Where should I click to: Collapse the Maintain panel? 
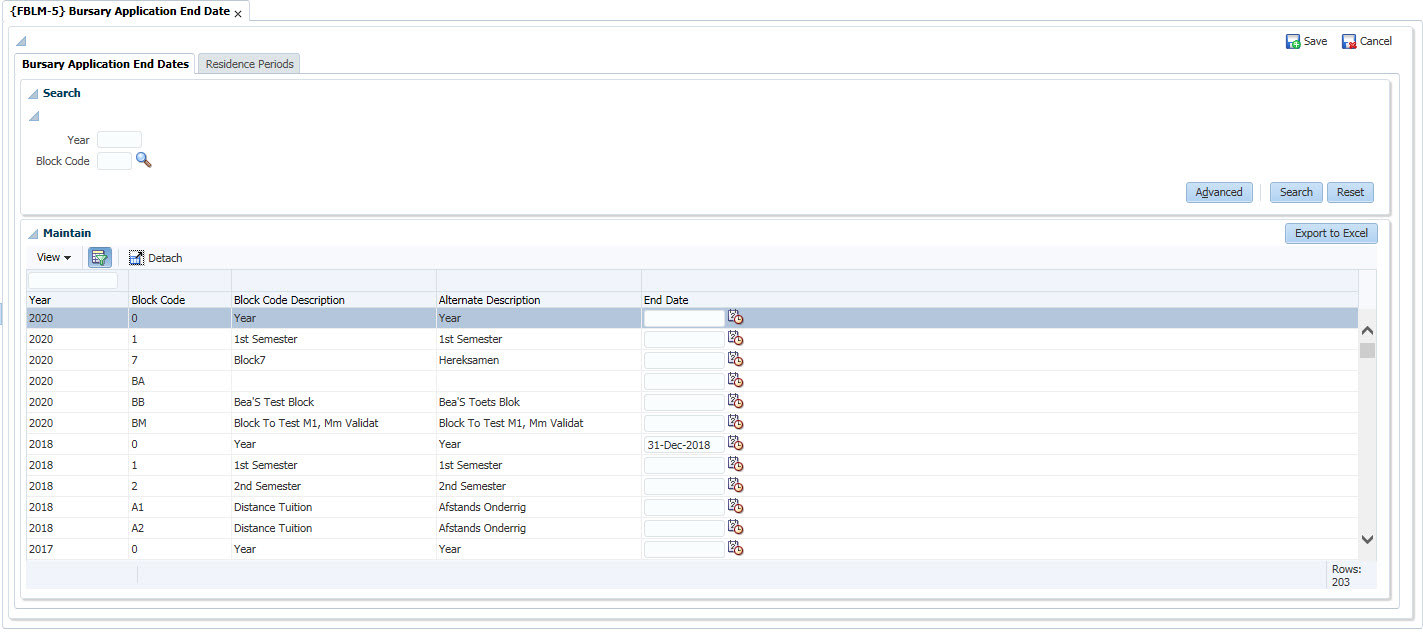[x=33, y=234]
